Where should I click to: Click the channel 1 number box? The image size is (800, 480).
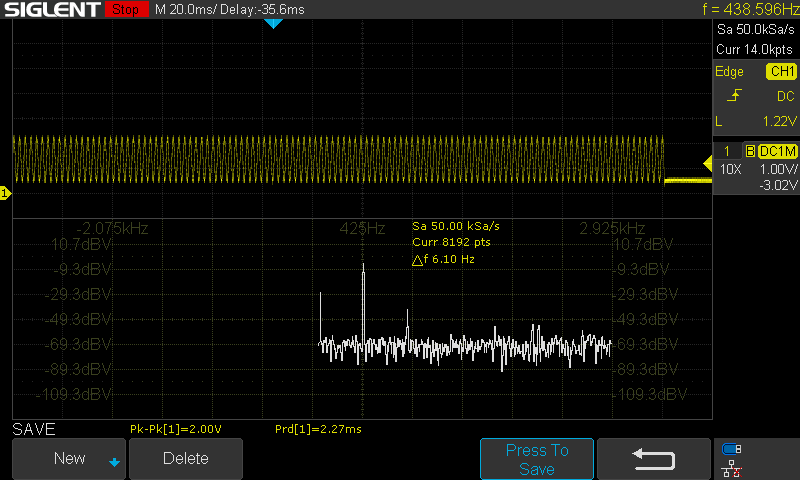click(727, 151)
